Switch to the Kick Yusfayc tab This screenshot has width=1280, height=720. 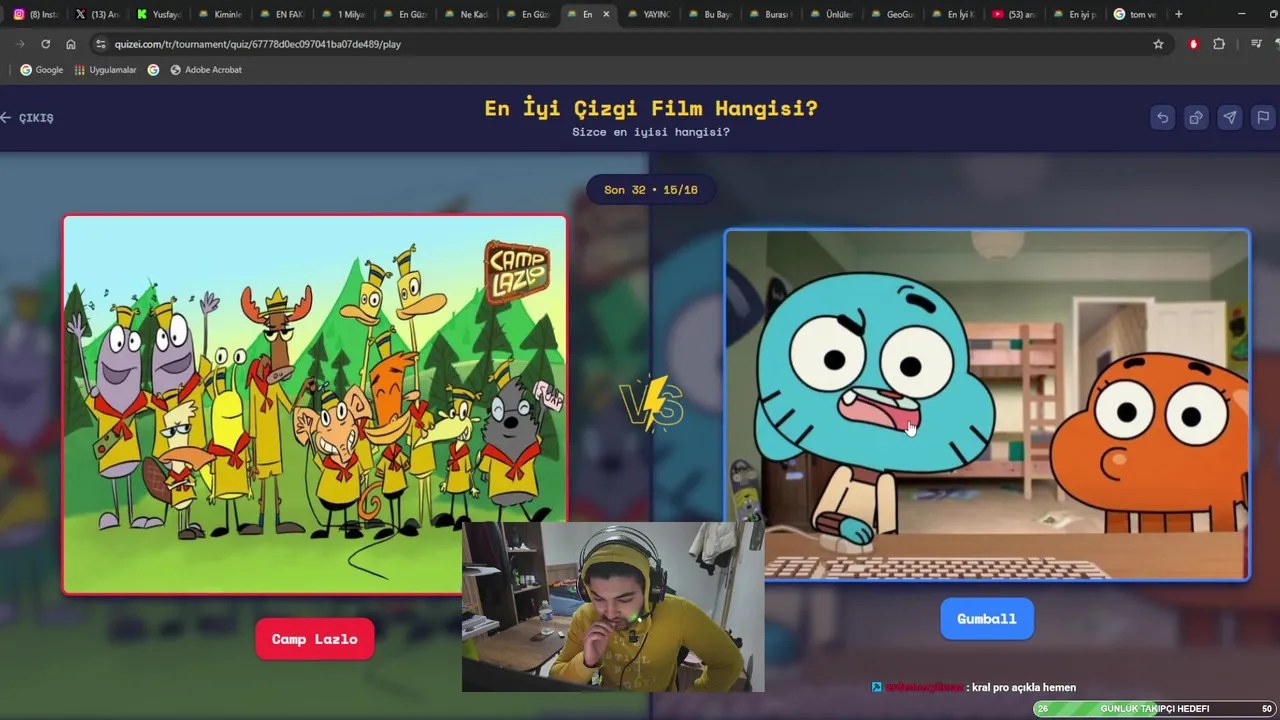coord(158,14)
